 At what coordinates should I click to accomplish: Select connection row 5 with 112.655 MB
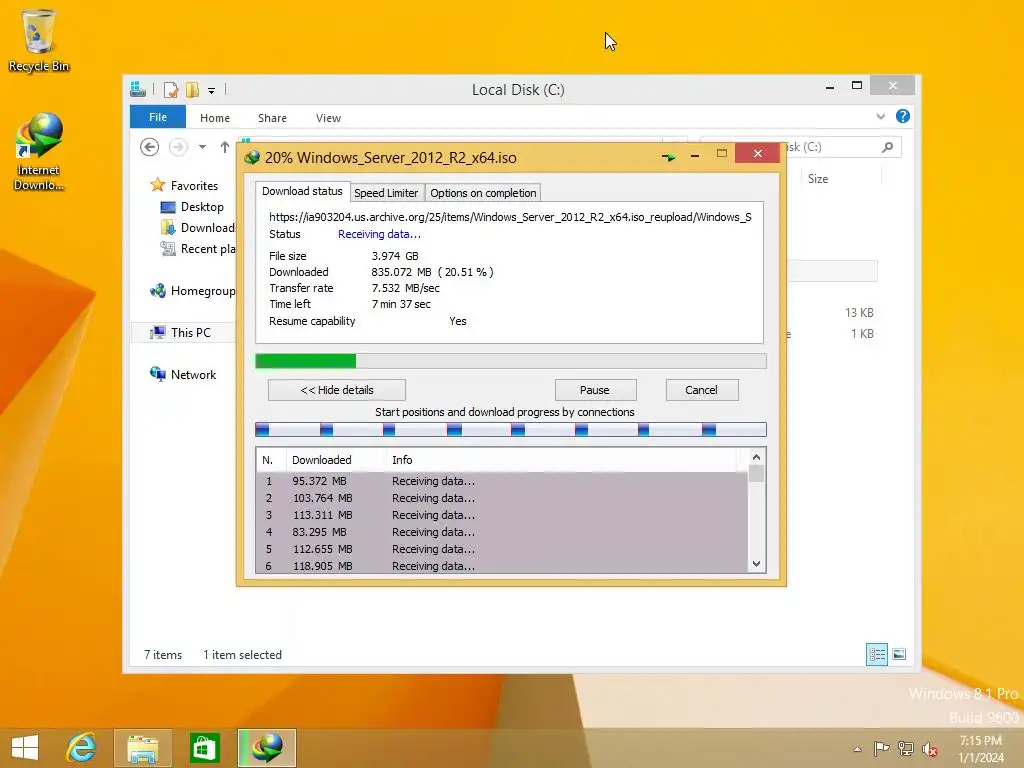(x=502, y=549)
